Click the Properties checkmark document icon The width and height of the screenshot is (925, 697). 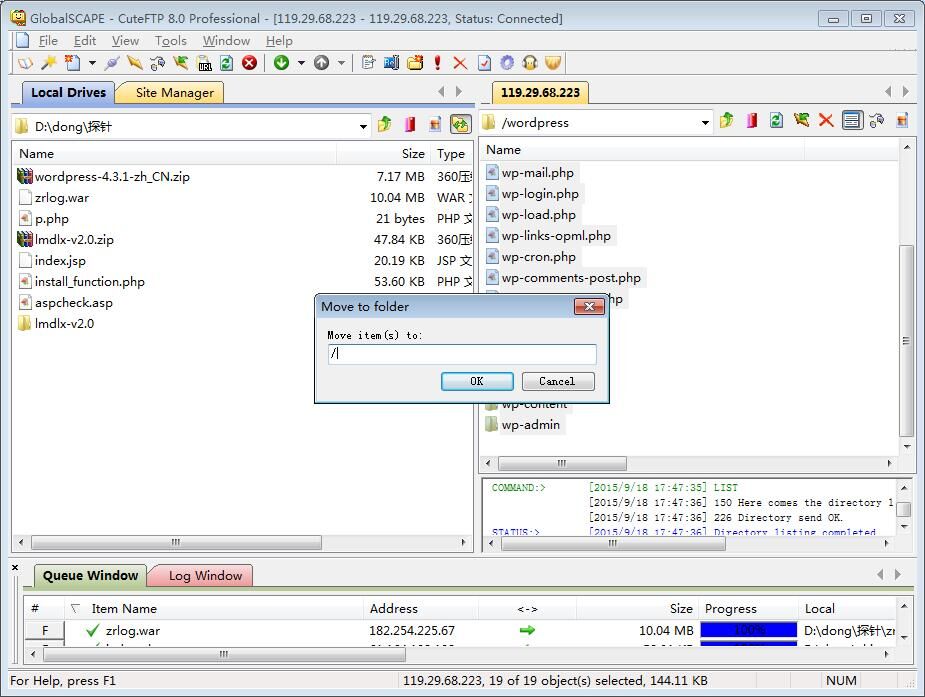click(484, 63)
